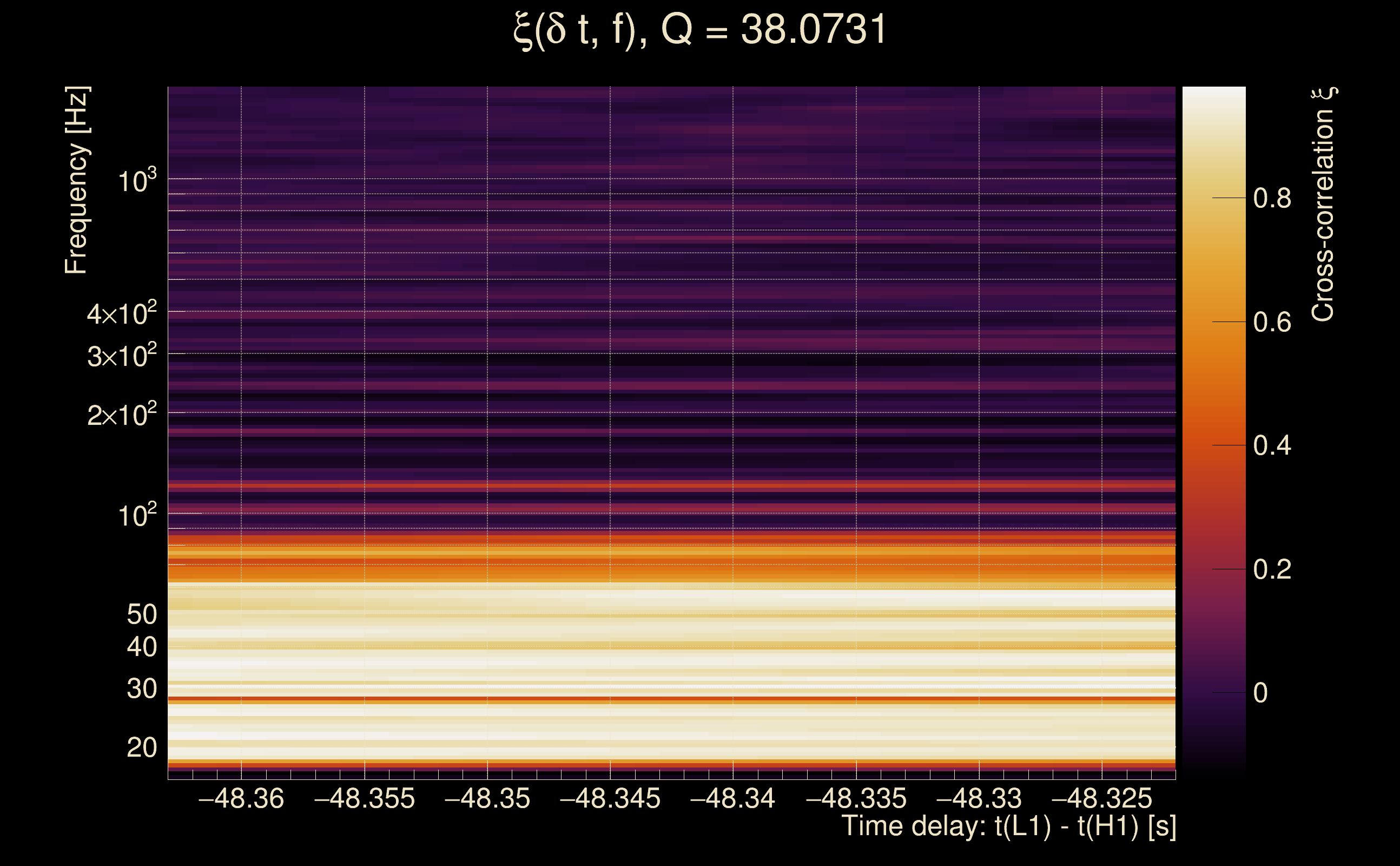The height and width of the screenshot is (866, 1400).
Task: Click the 0.8 tick on the colorbar
Action: pos(1272,198)
